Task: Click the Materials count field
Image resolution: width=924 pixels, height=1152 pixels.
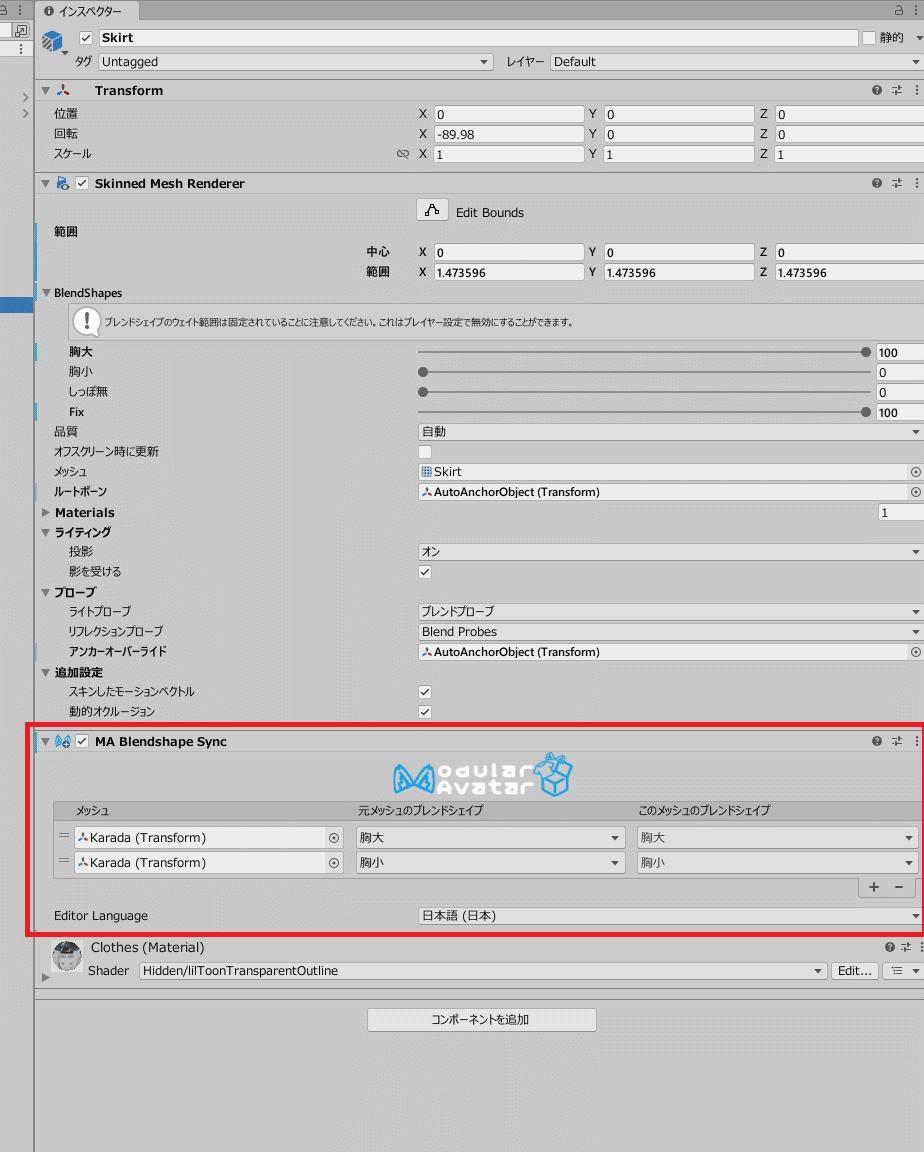Action: click(x=900, y=512)
